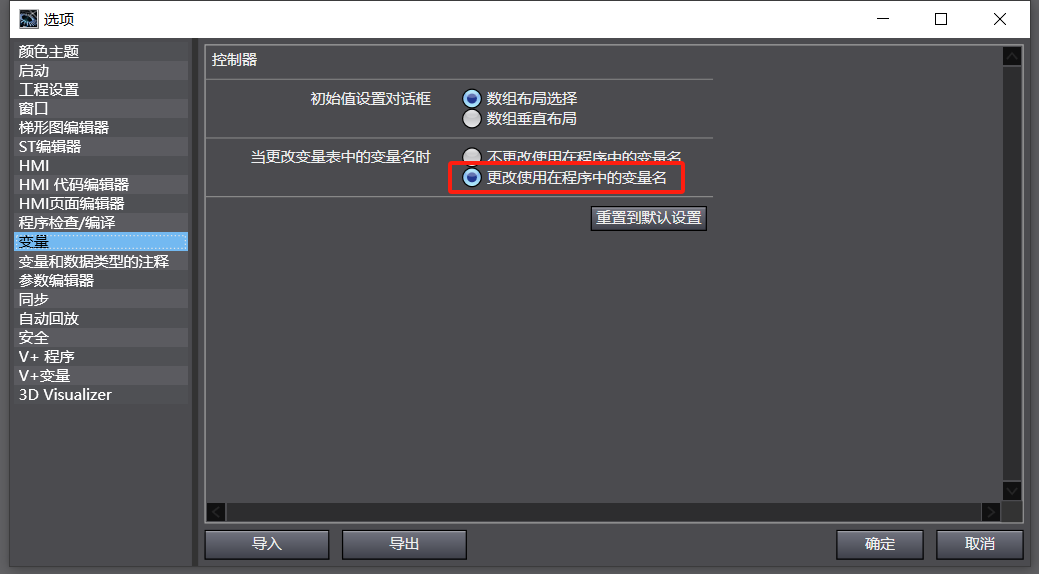Click the horizontal scrollbar right arrow
This screenshot has height=574, width=1039.
991,512
